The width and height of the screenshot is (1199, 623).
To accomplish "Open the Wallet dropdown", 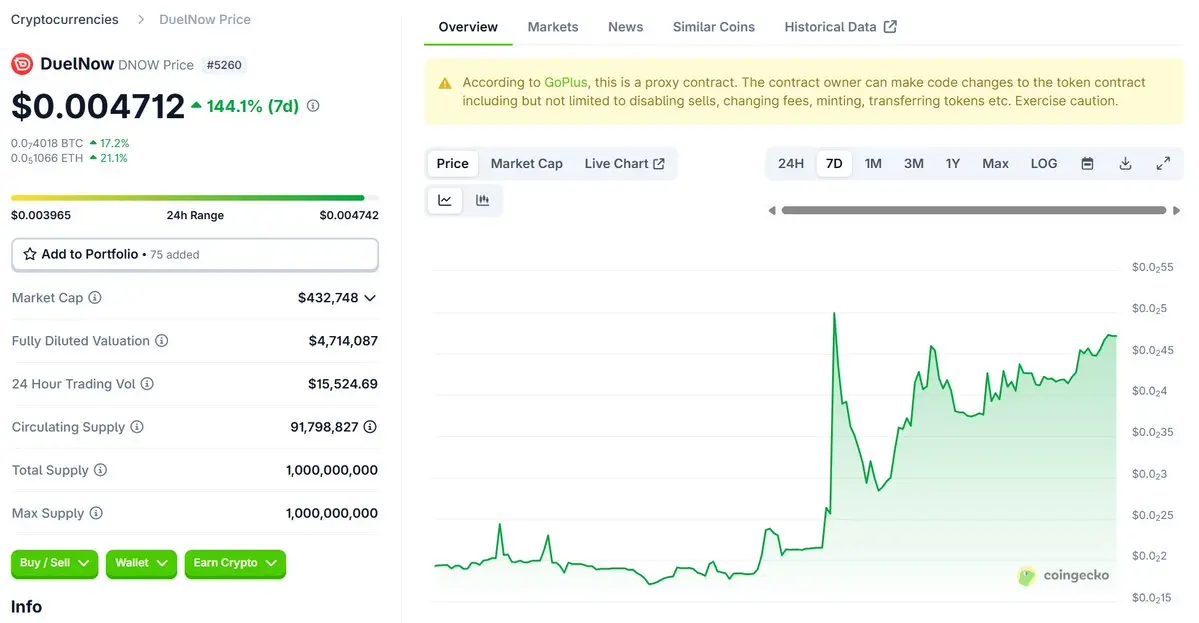I will (x=141, y=563).
